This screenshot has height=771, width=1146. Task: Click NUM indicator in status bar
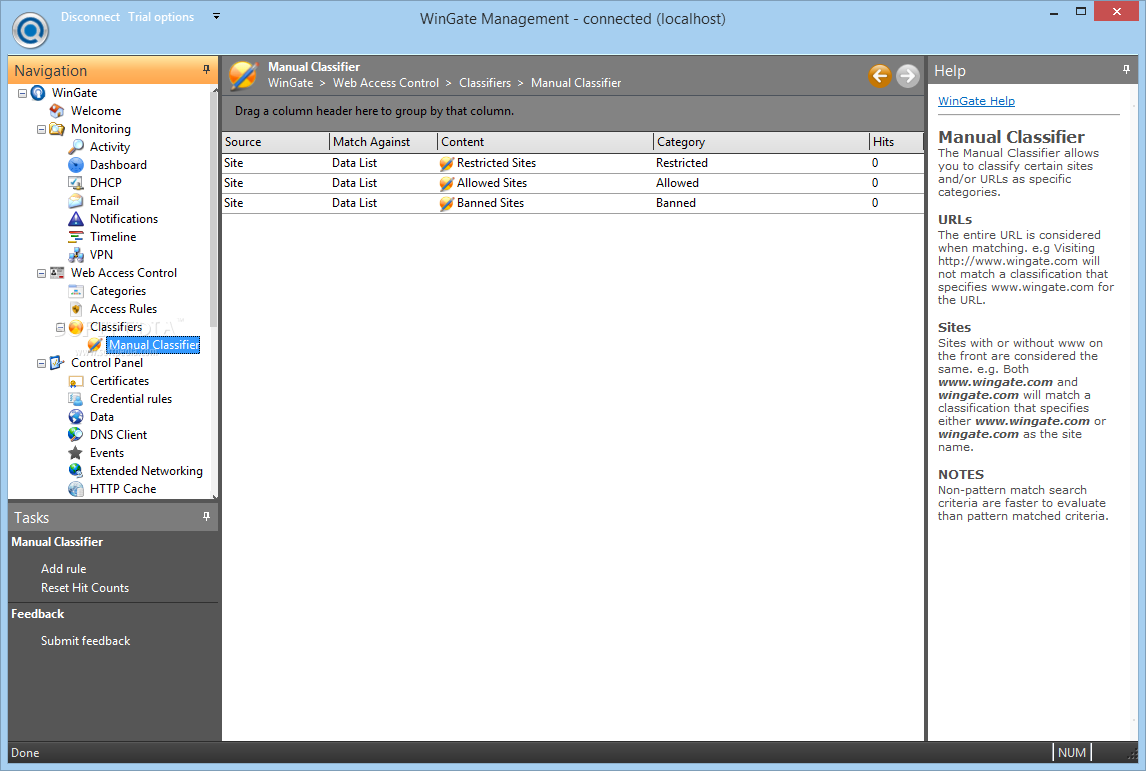tap(1071, 753)
